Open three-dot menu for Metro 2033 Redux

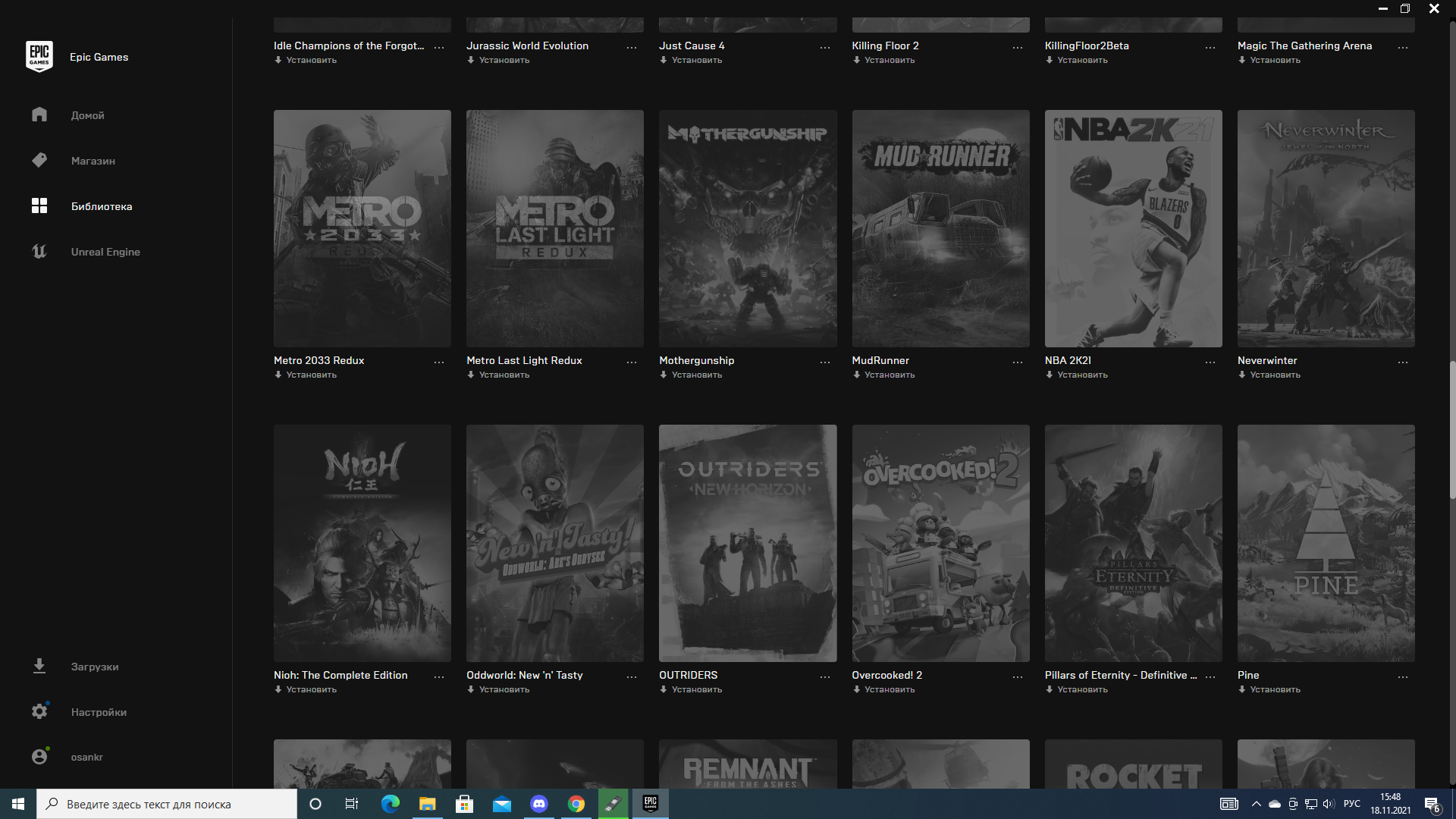439,362
